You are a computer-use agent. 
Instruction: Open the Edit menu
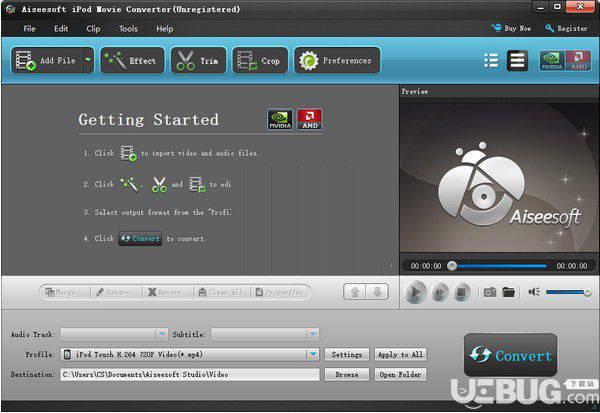(61, 29)
